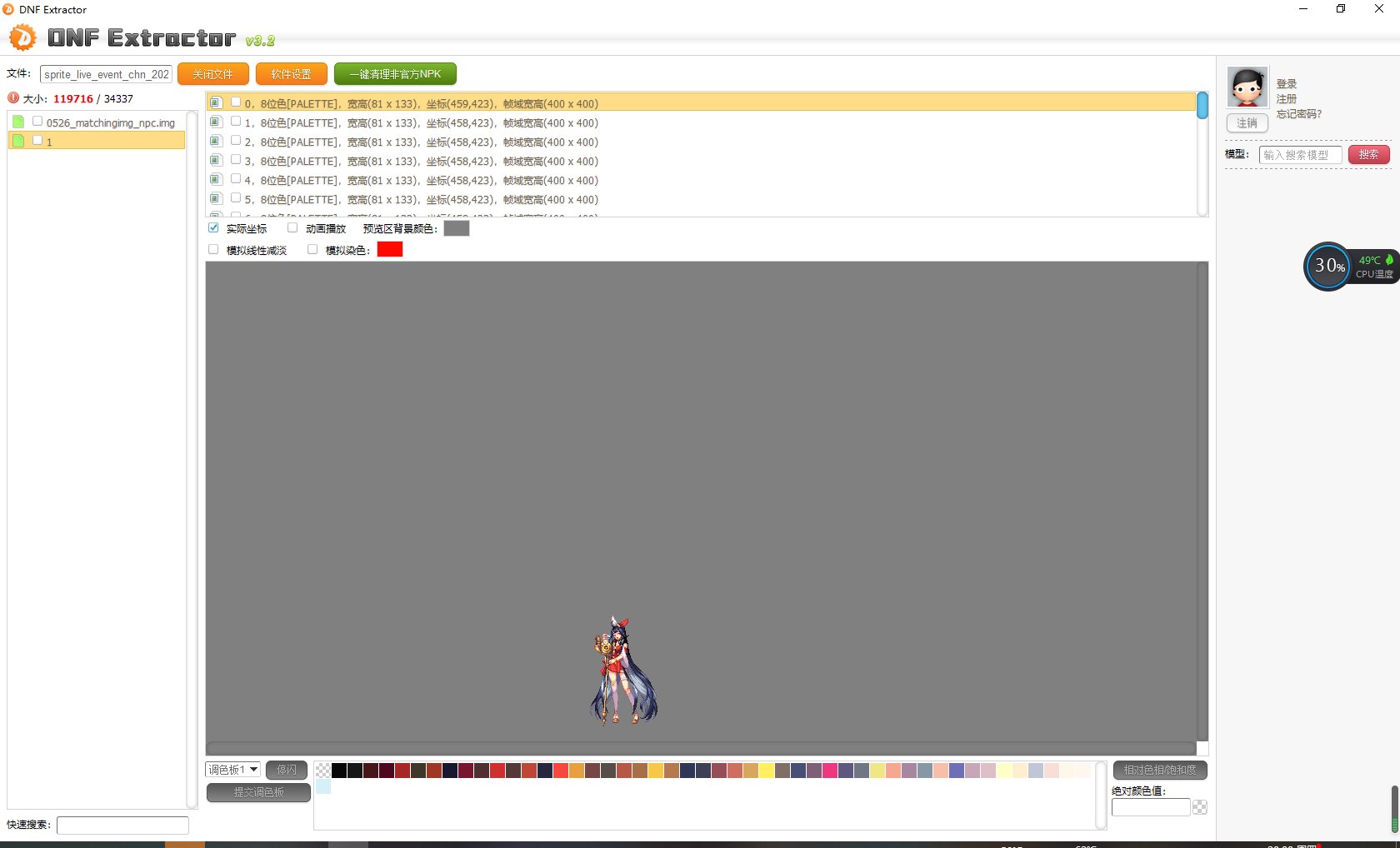Click the red size value 119716

pyautogui.click(x=73, y=98)
